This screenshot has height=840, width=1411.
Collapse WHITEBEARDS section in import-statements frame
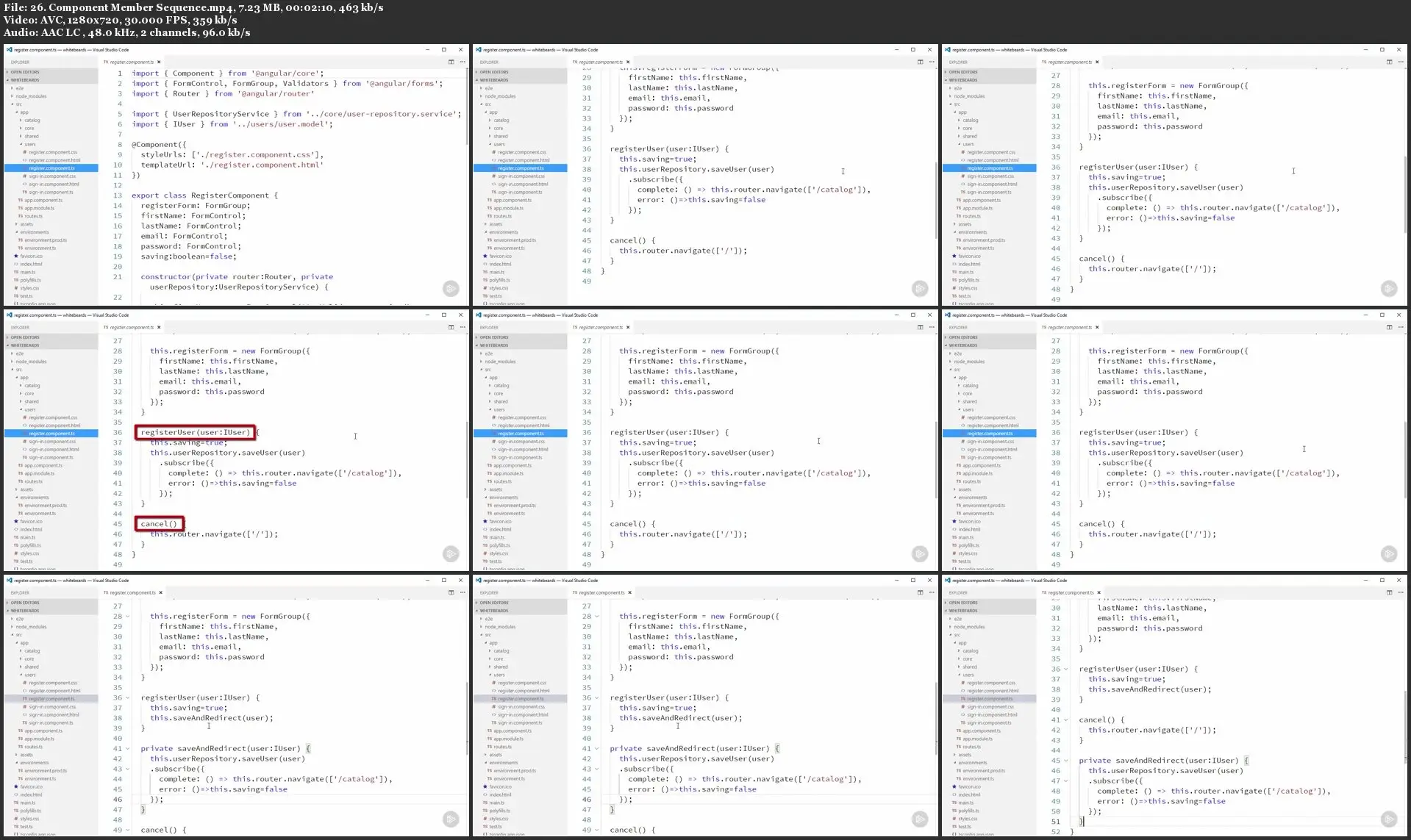pos(51,80)
